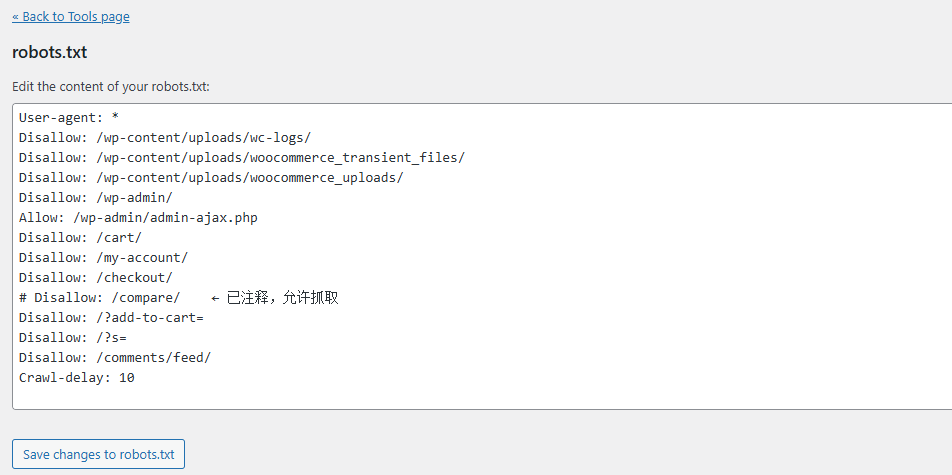The width and height of the screenshot is (952, 475).
Task: Click the "Allow: /wp-admin/admin-ajax.php" line
Action: pyautogui.click(x=138, y=217)
